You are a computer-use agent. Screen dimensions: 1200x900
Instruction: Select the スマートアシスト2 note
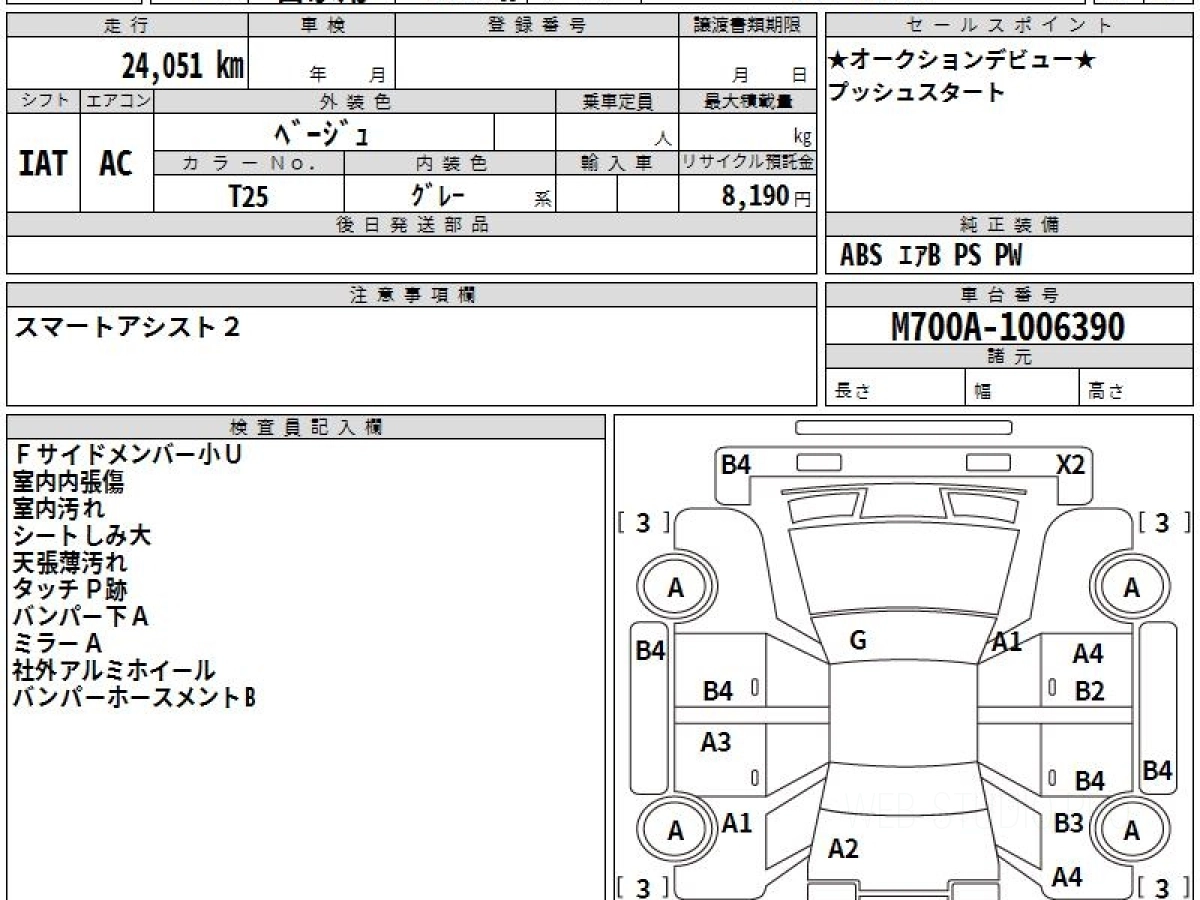coord(127,326)
